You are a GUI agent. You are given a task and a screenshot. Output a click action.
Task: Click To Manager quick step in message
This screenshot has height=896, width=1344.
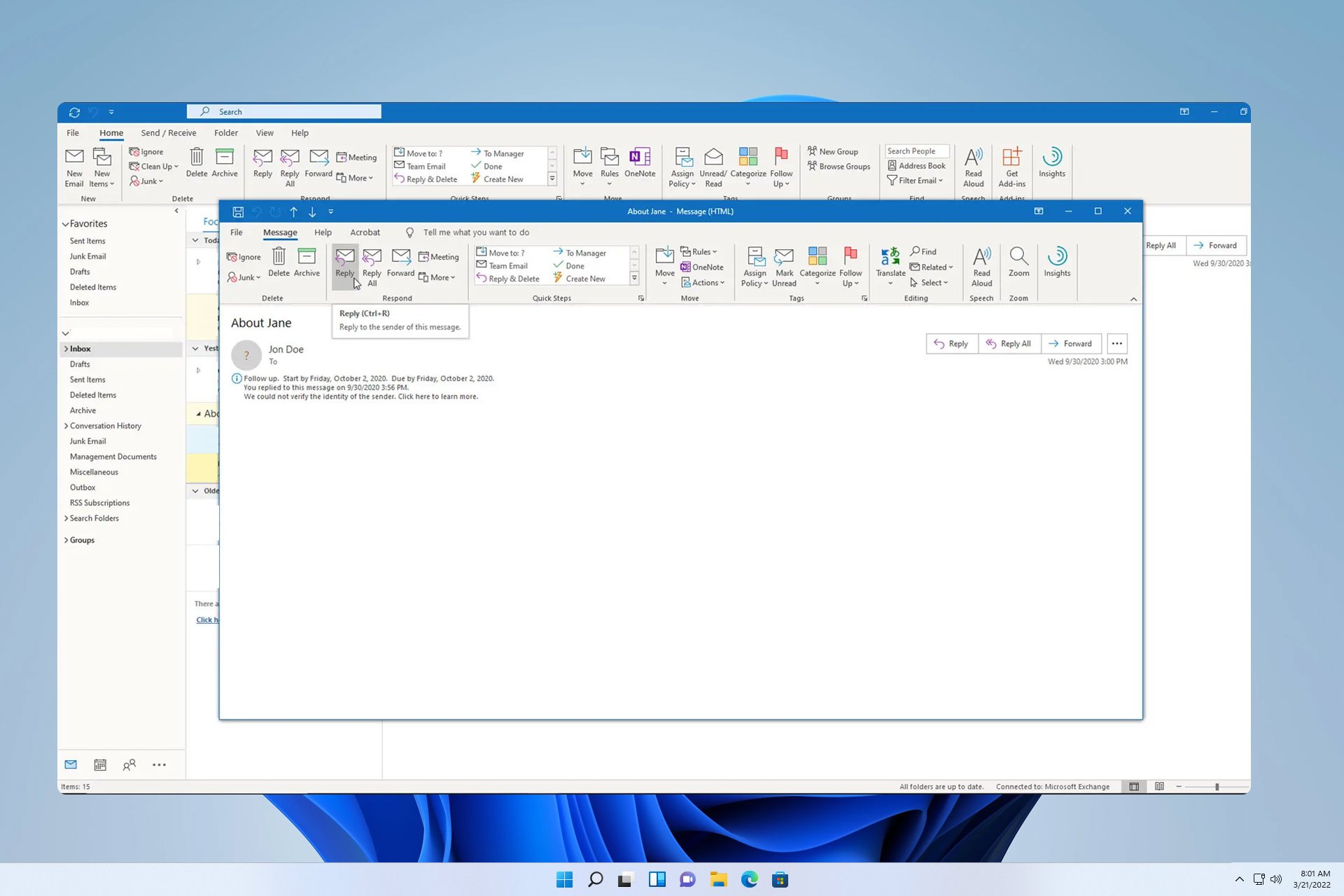pos(580,253)
